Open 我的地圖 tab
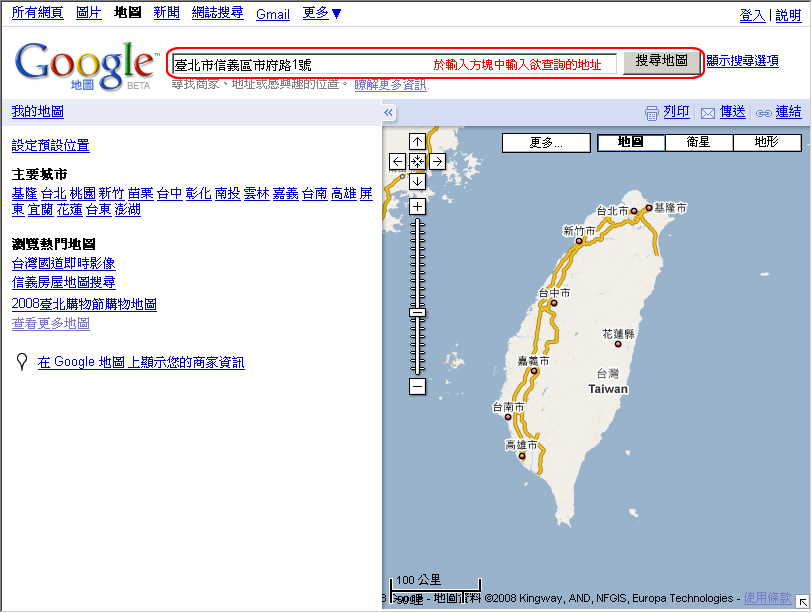The width and height of the screenshot is (812, 613). tap(38, 112)
